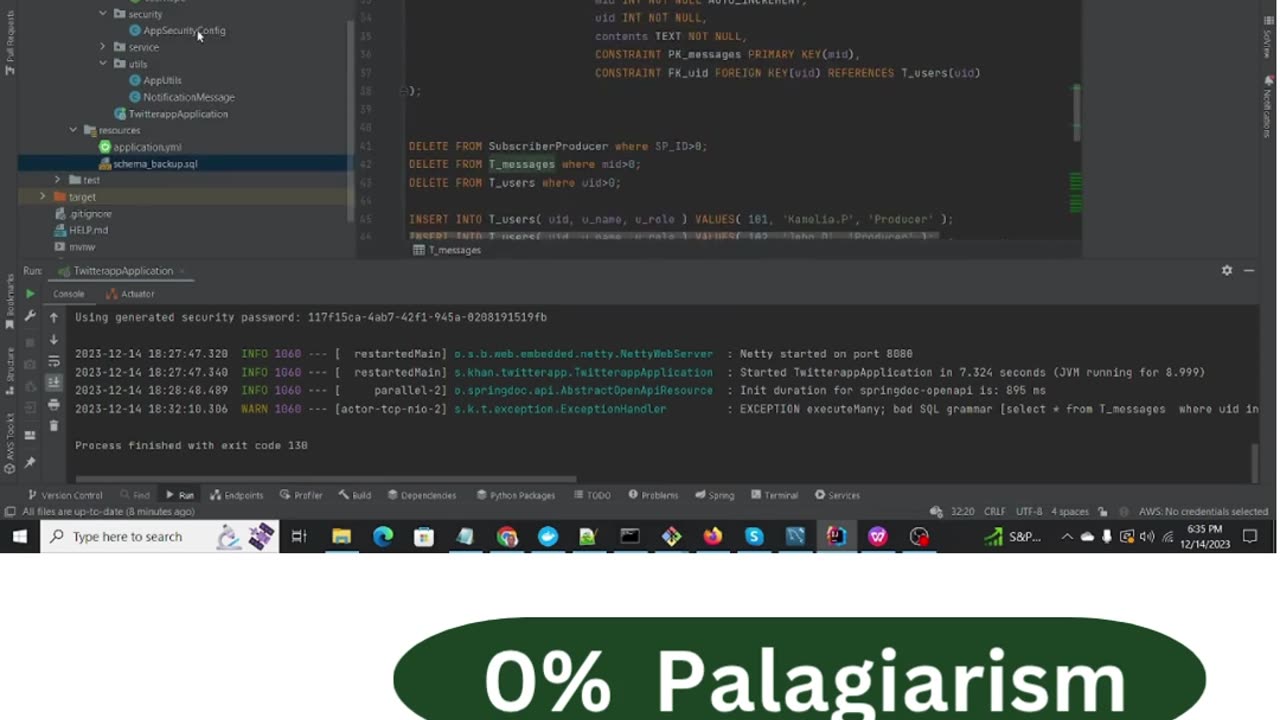1280x720 pixels.
Task: Open the Spring tool window
Action: pyautogui.click(x=714, y=495)
